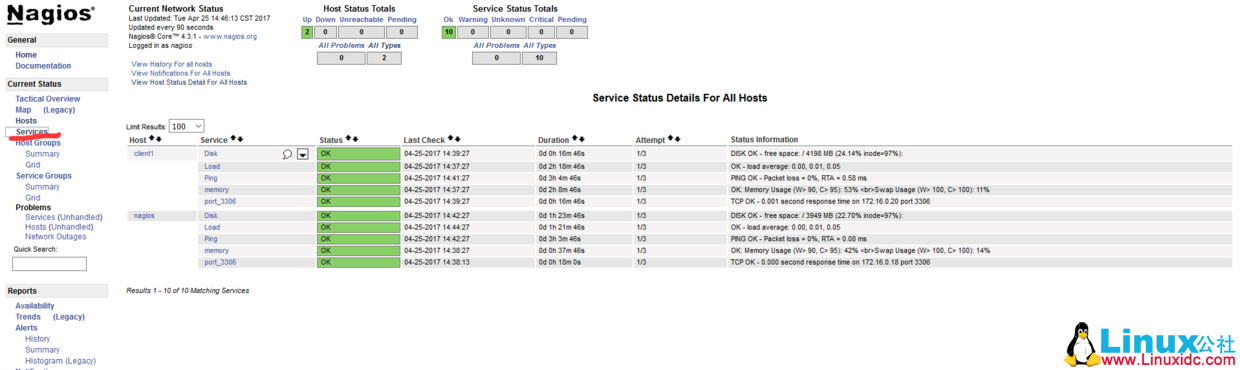The height and width of the screenshot is (370, 1240).
Task: Open Tactical Overview
Action: [x=48, y=99]
